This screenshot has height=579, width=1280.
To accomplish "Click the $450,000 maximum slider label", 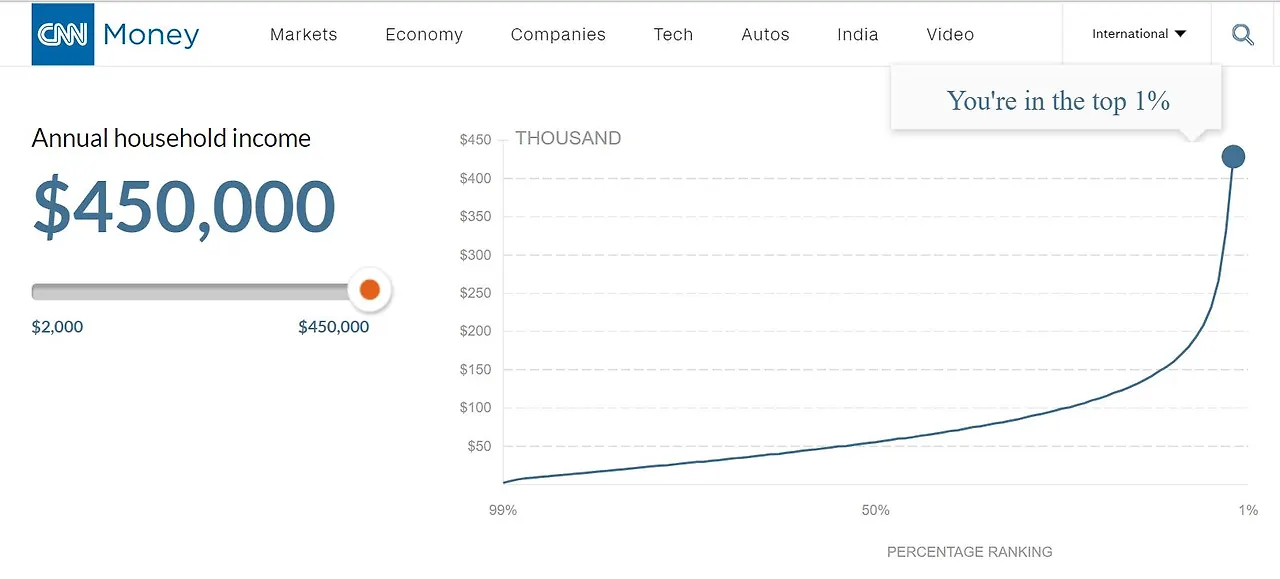I will tap(333, 327).
